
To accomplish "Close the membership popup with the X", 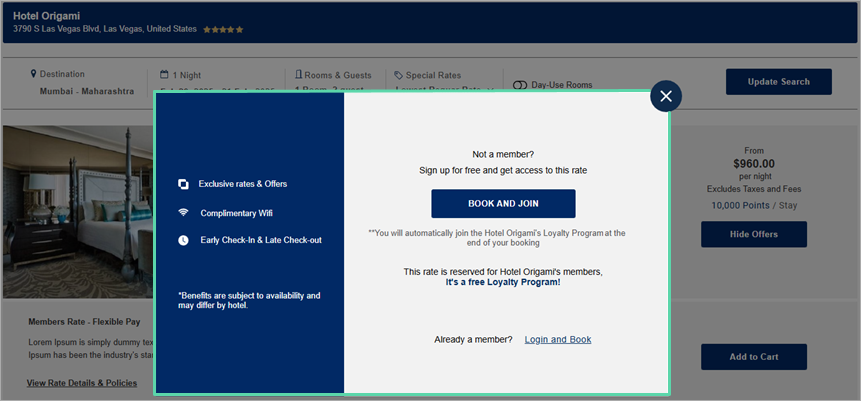I will point(666,96).
